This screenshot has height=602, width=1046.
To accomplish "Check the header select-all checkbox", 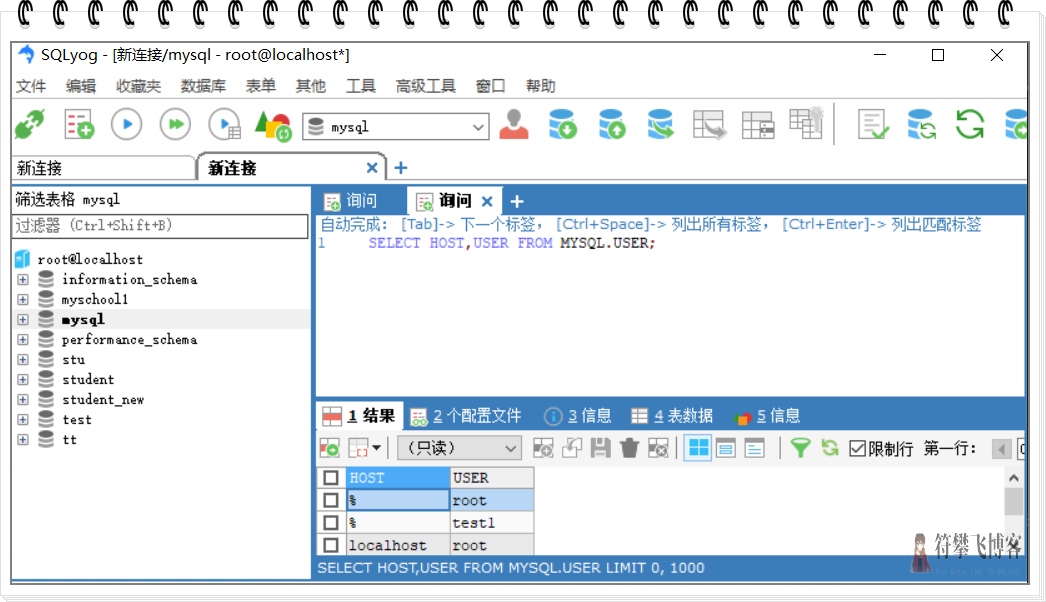I will 331,478.
